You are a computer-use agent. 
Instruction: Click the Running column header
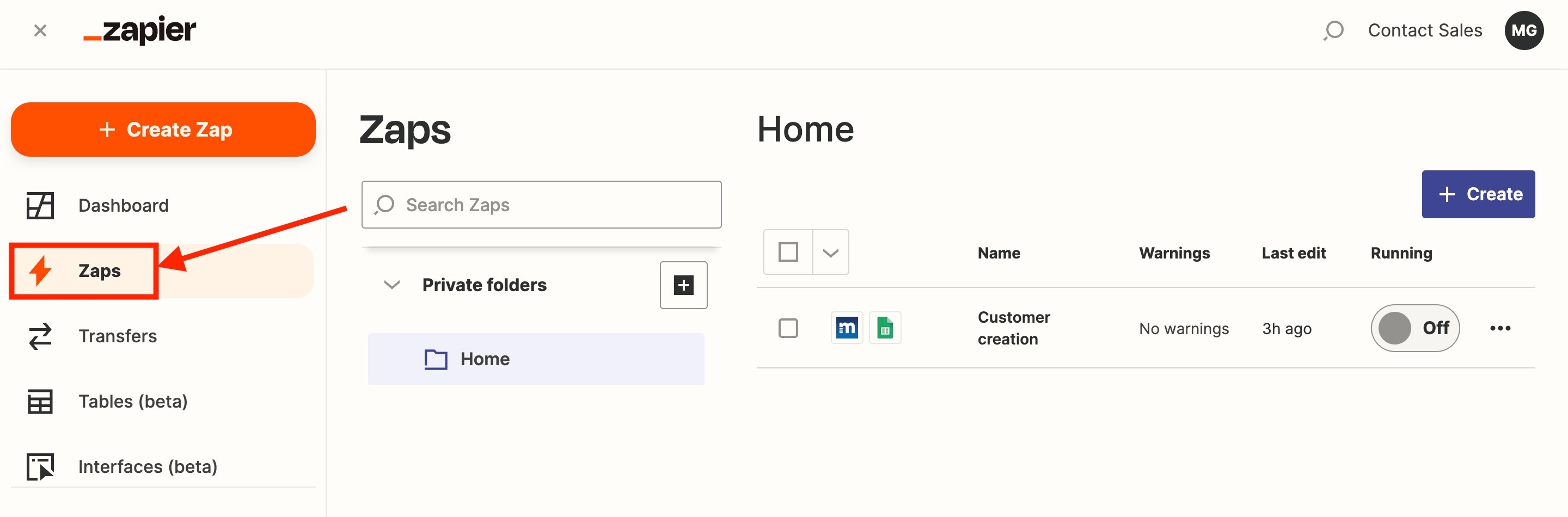(x=1401, y=253)
